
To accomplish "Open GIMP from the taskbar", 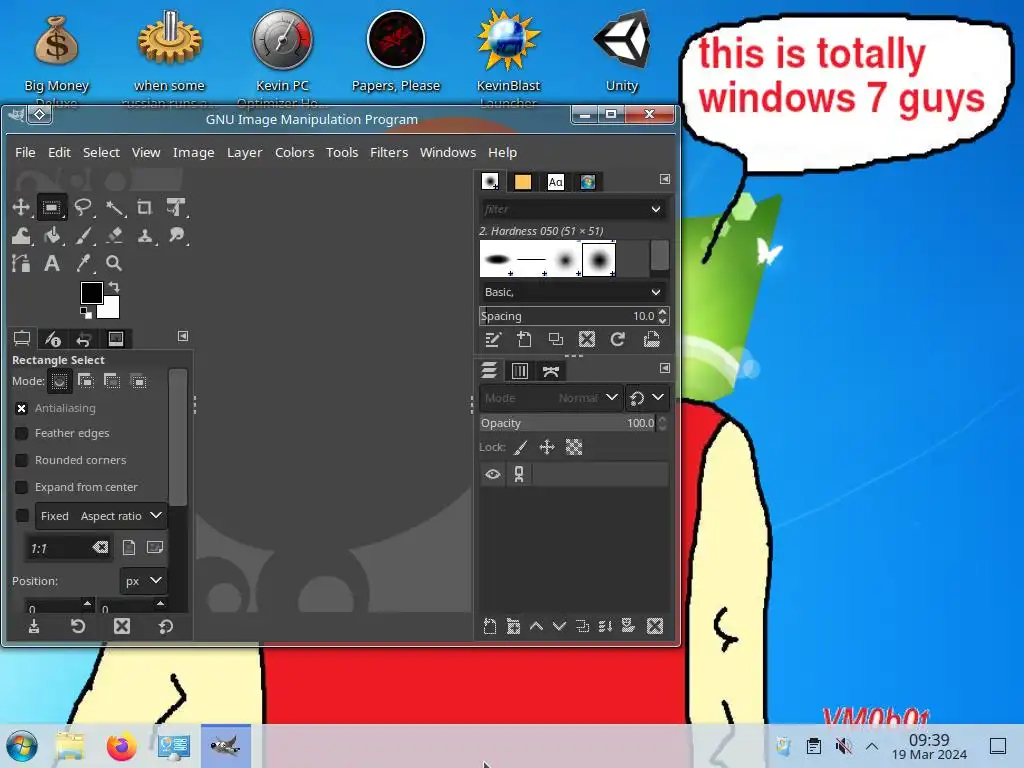I will 225,745.
